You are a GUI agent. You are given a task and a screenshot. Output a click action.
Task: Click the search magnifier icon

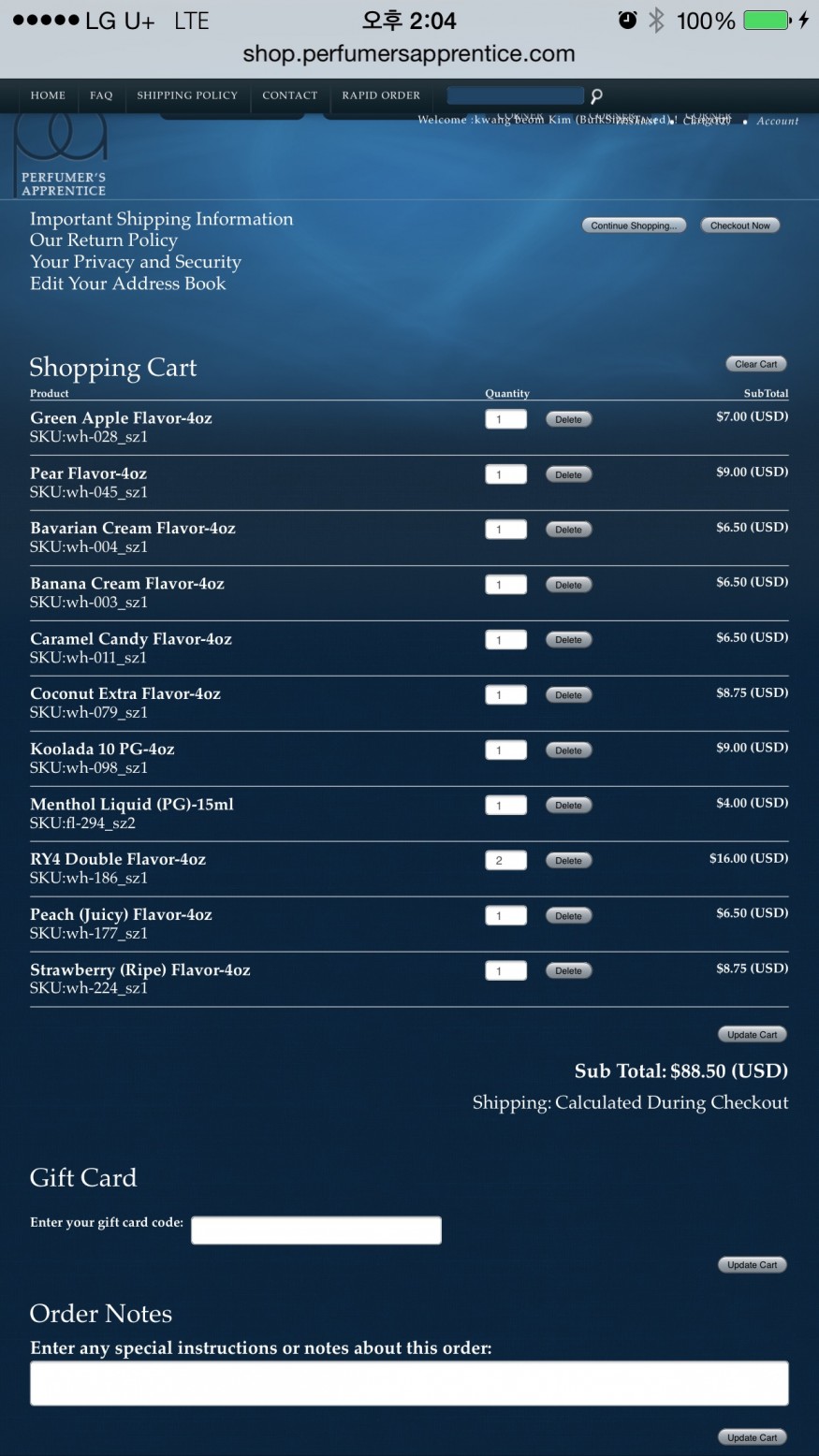click(596, 95)
